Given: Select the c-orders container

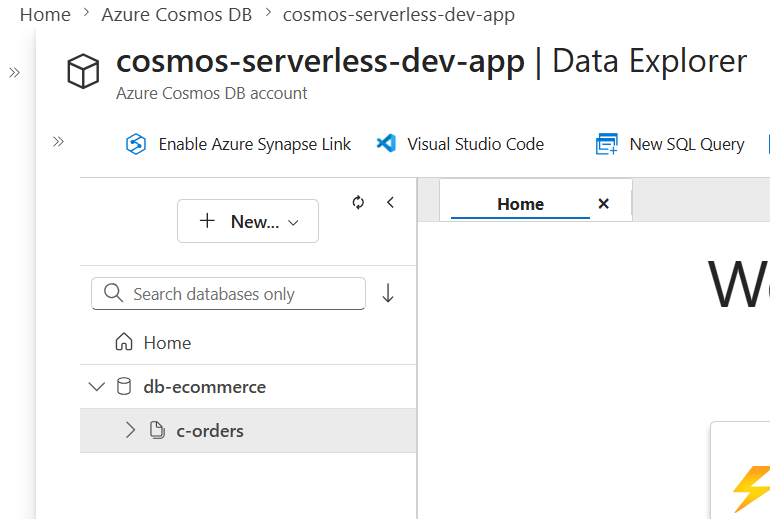Looking at the screenshot, I should tap(248, 431).
